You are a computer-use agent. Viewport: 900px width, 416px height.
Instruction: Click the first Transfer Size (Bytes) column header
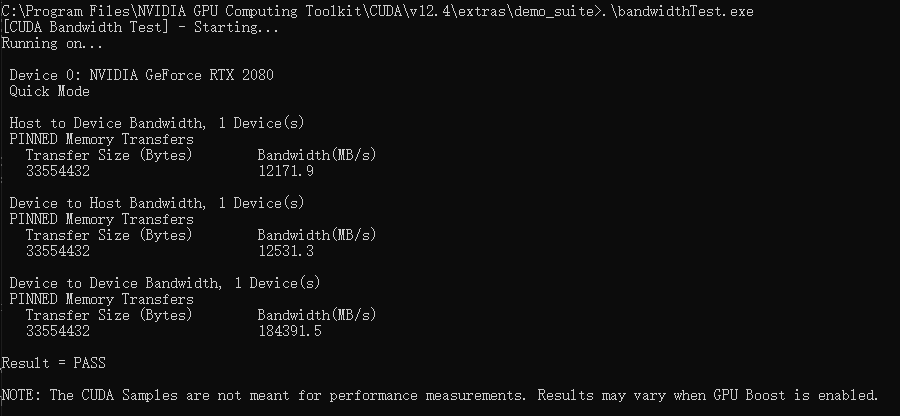[109, 155]
